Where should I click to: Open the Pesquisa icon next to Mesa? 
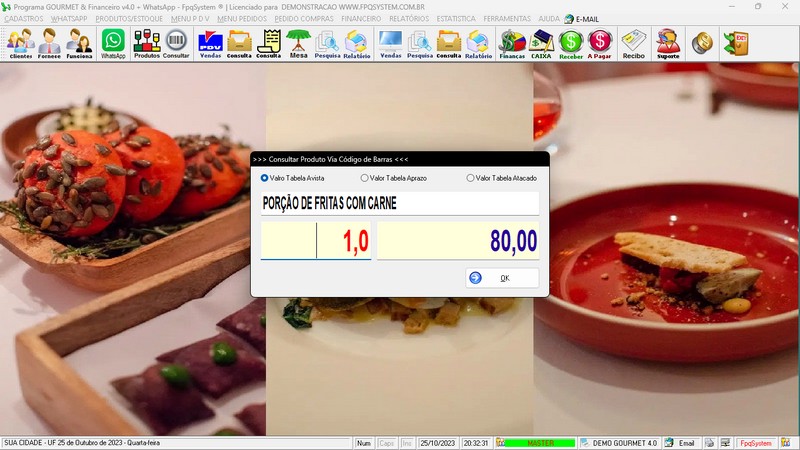pos(327,43)
